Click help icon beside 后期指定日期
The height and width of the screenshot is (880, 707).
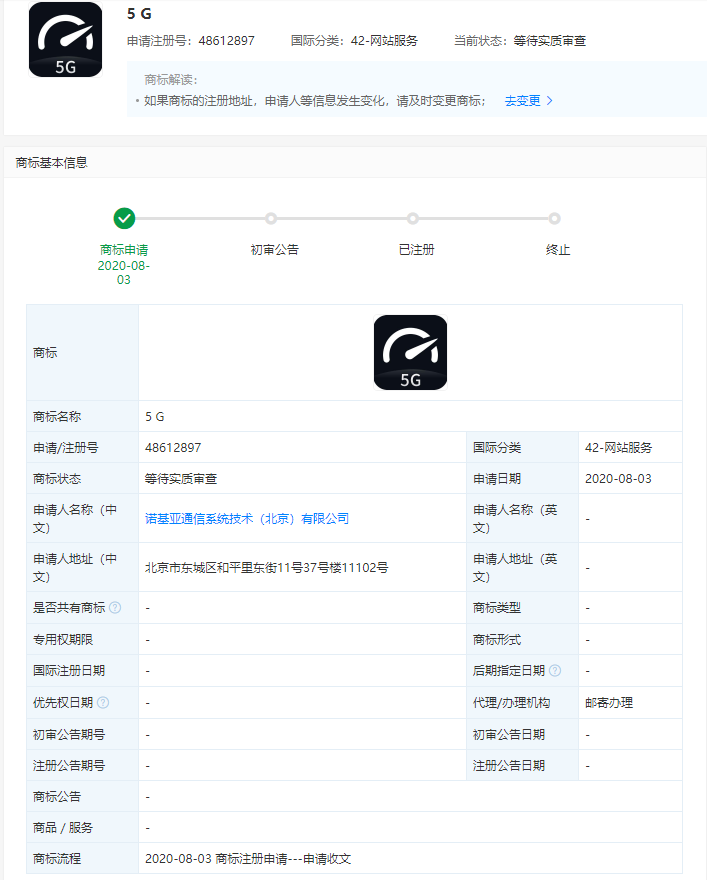[555, 671]
